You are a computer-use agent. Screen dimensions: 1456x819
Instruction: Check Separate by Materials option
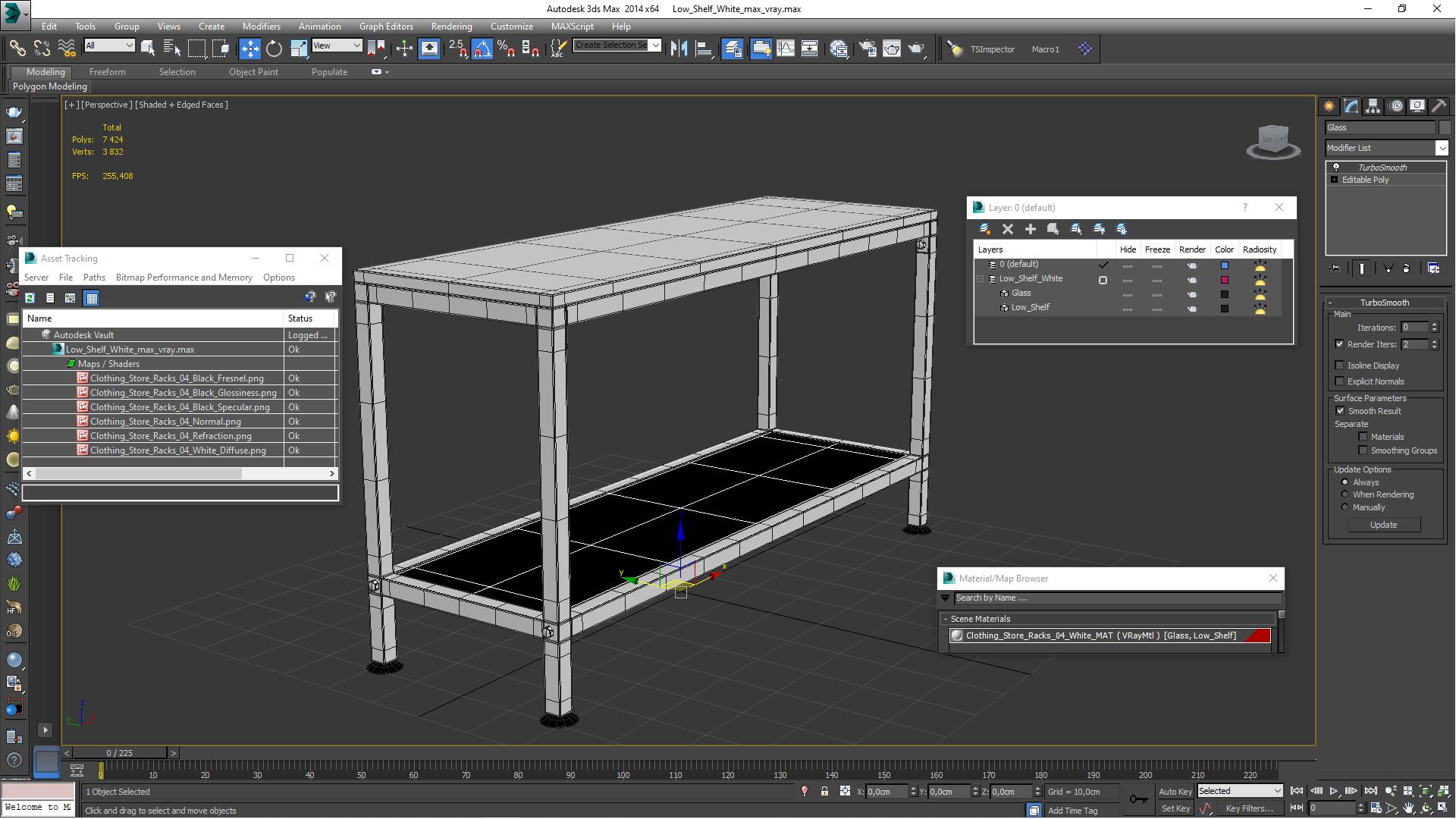1363,437
